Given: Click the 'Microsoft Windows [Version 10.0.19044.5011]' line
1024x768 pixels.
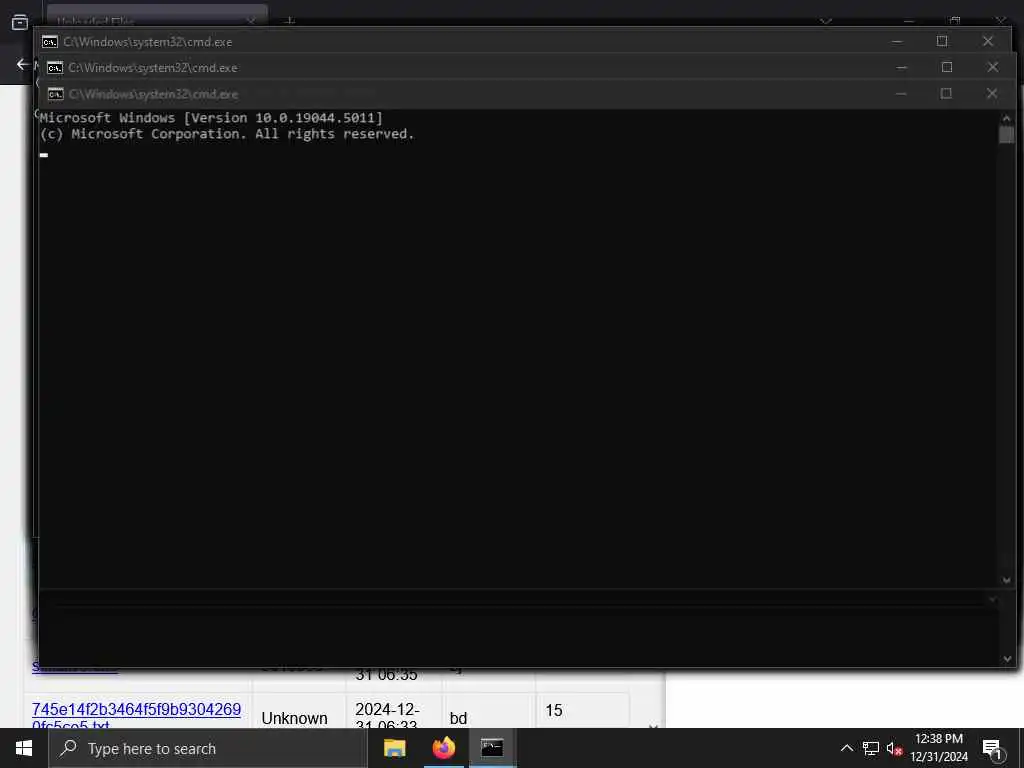Looking at the screenshot, I should pos(211,118).
